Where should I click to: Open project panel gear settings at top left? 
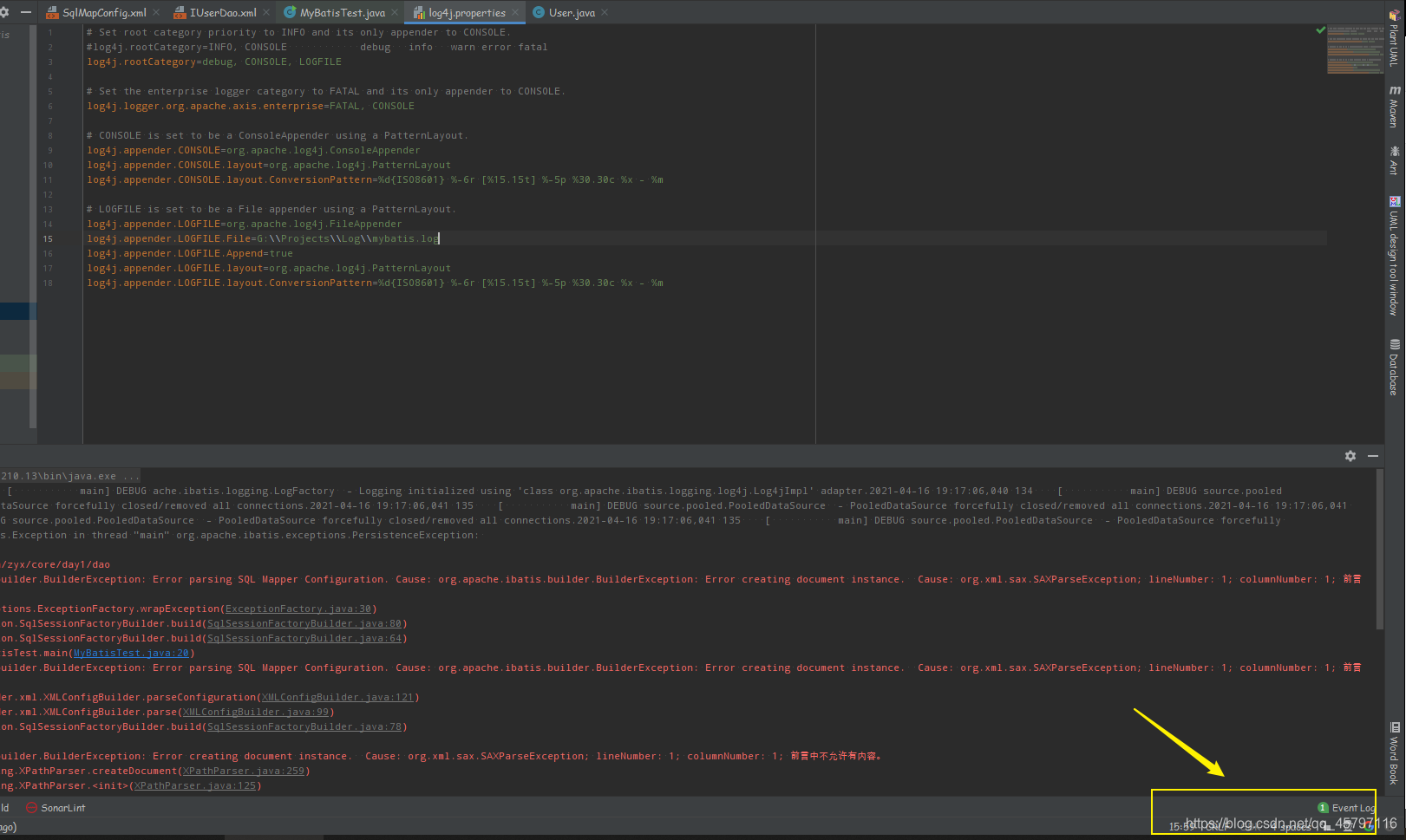click(x=4, y=13)
